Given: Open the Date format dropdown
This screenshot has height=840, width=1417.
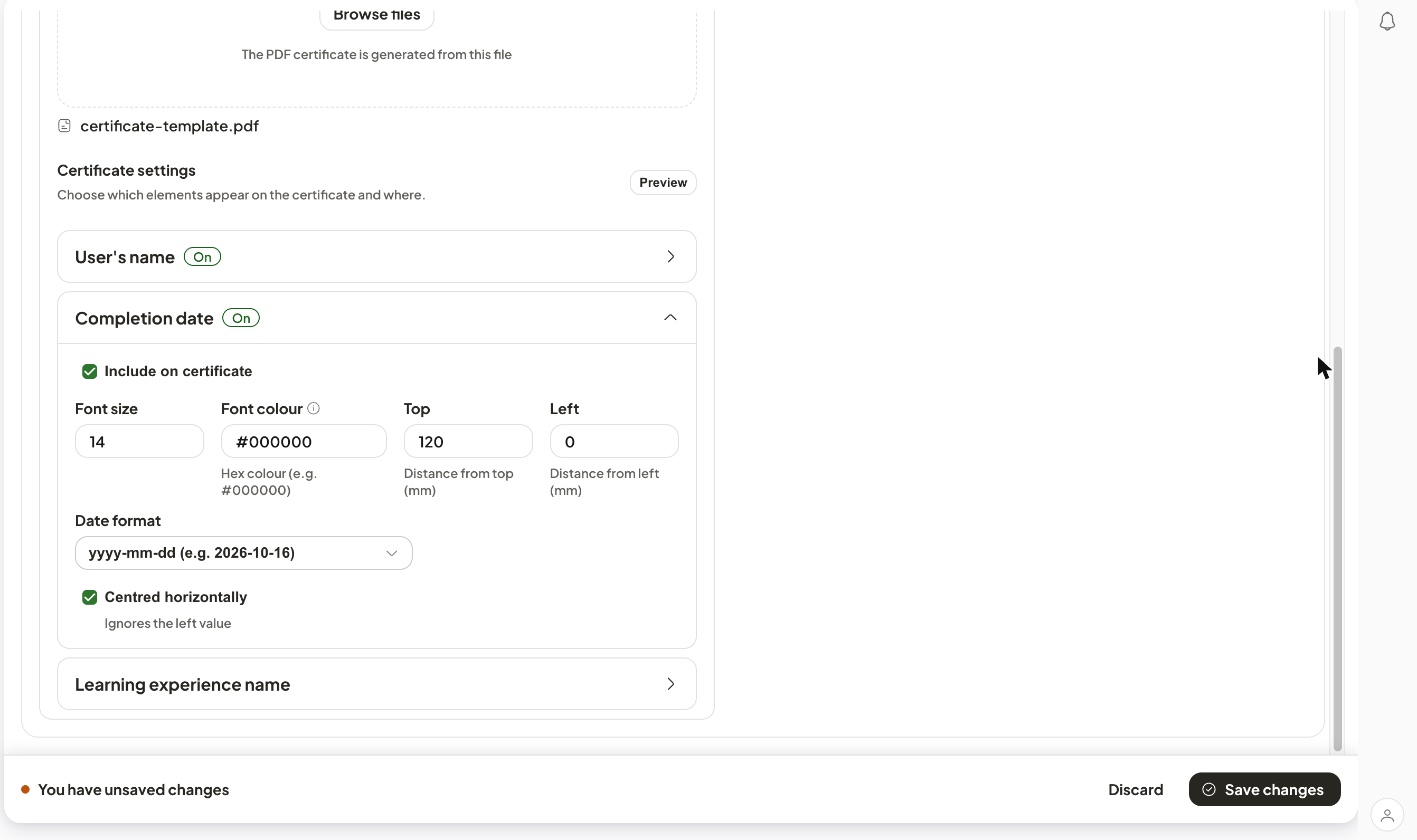Looking at the screenshot, I should click(x=244, y=553).
